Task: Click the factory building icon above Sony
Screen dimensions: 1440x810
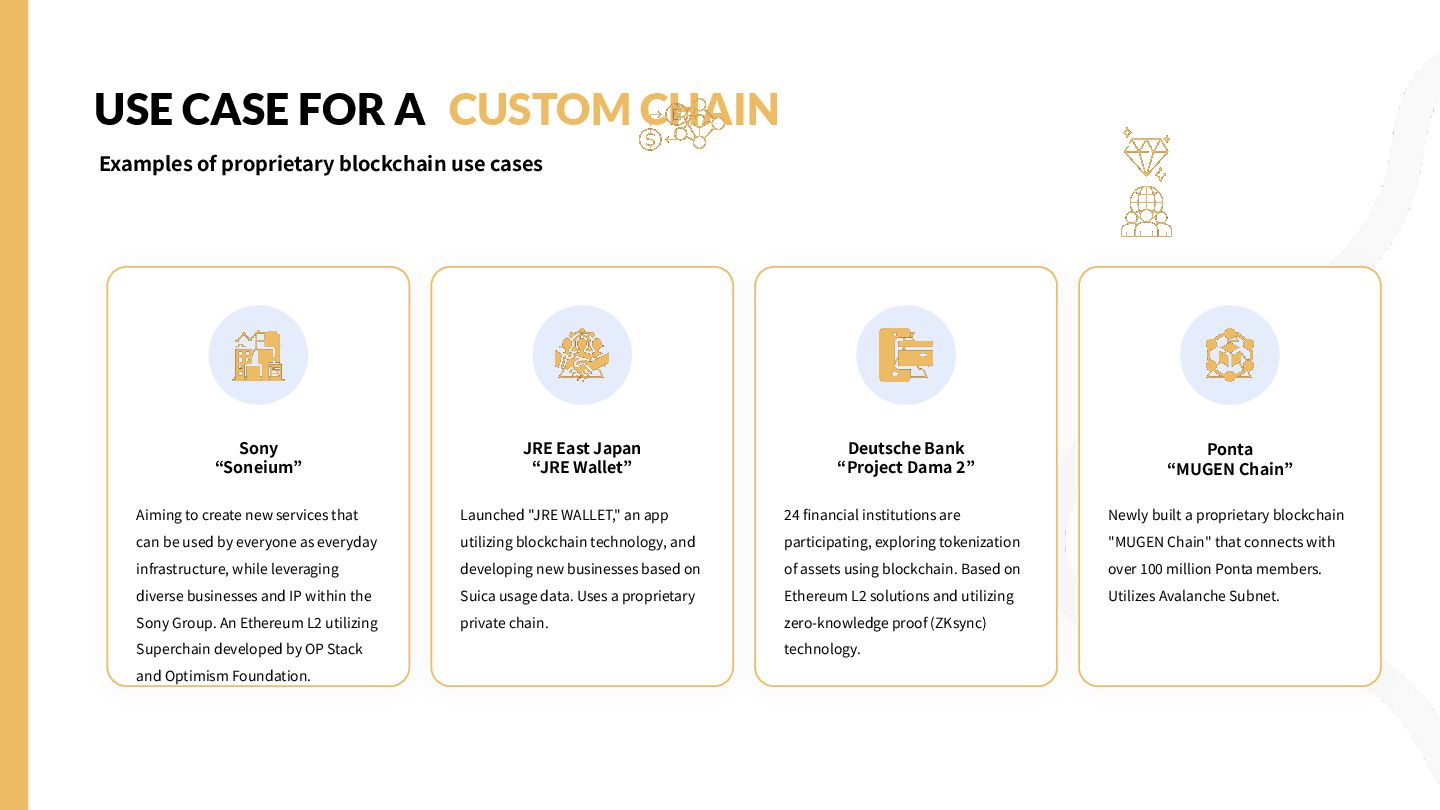Action: tap(258, 356)
